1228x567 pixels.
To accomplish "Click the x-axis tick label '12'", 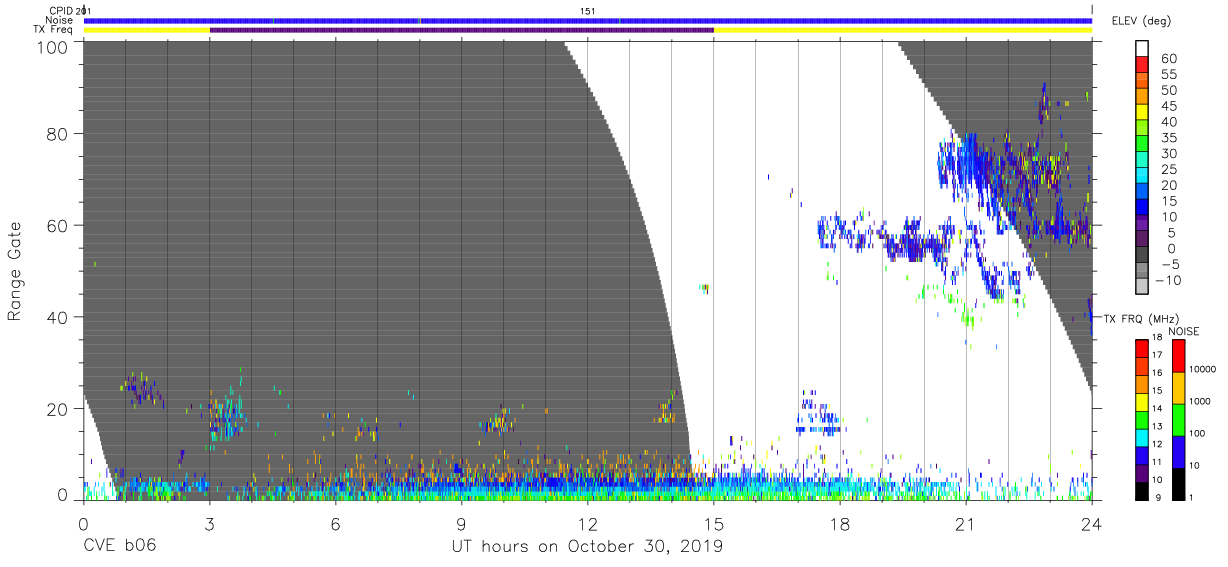I will (587, 523).
